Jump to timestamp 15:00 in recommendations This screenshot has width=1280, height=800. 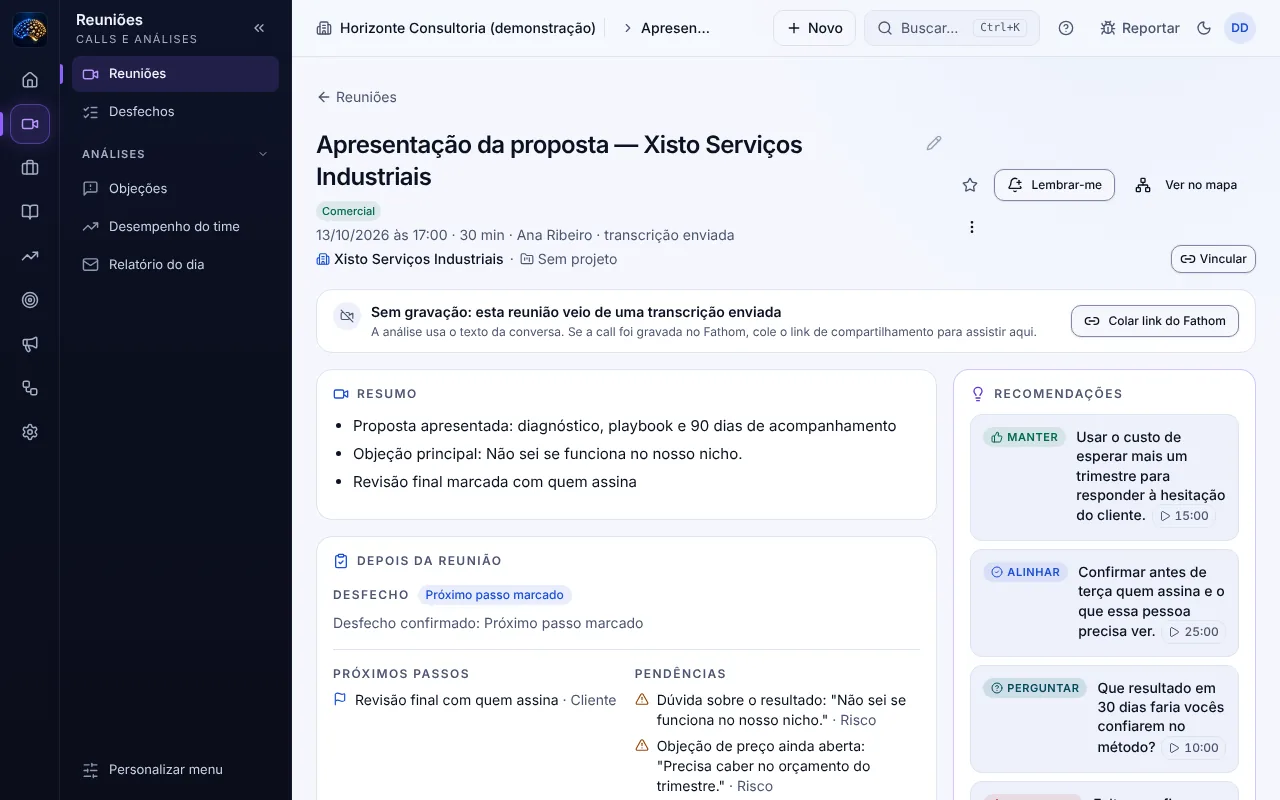coord(1183,516)
